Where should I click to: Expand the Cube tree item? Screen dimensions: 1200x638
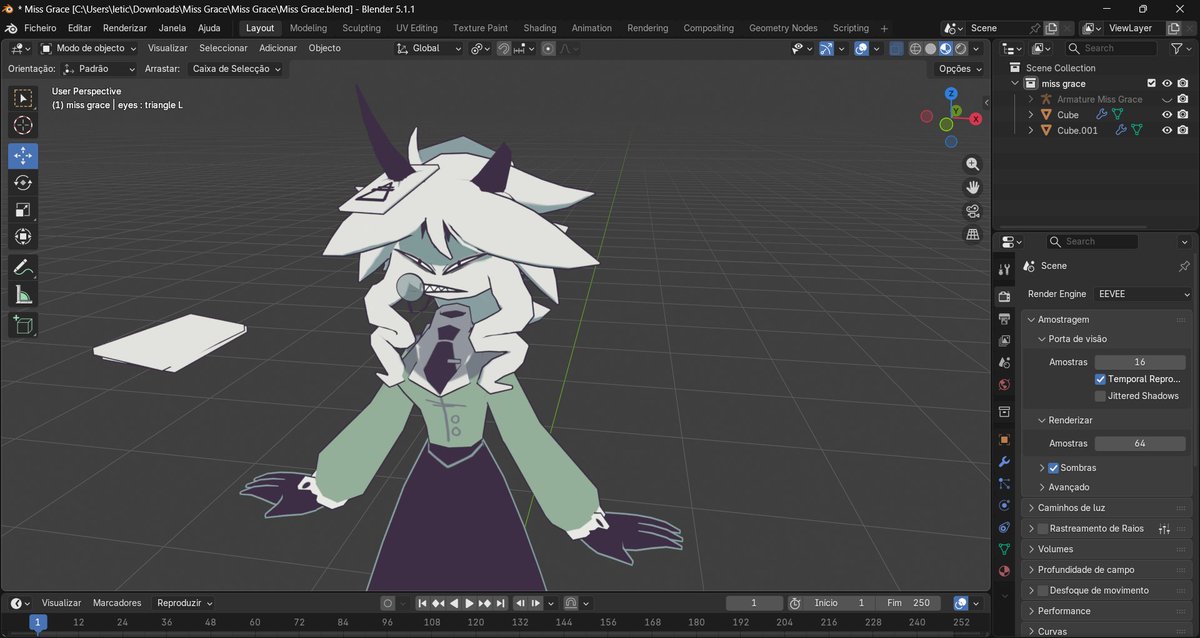tap(1031, 115)
